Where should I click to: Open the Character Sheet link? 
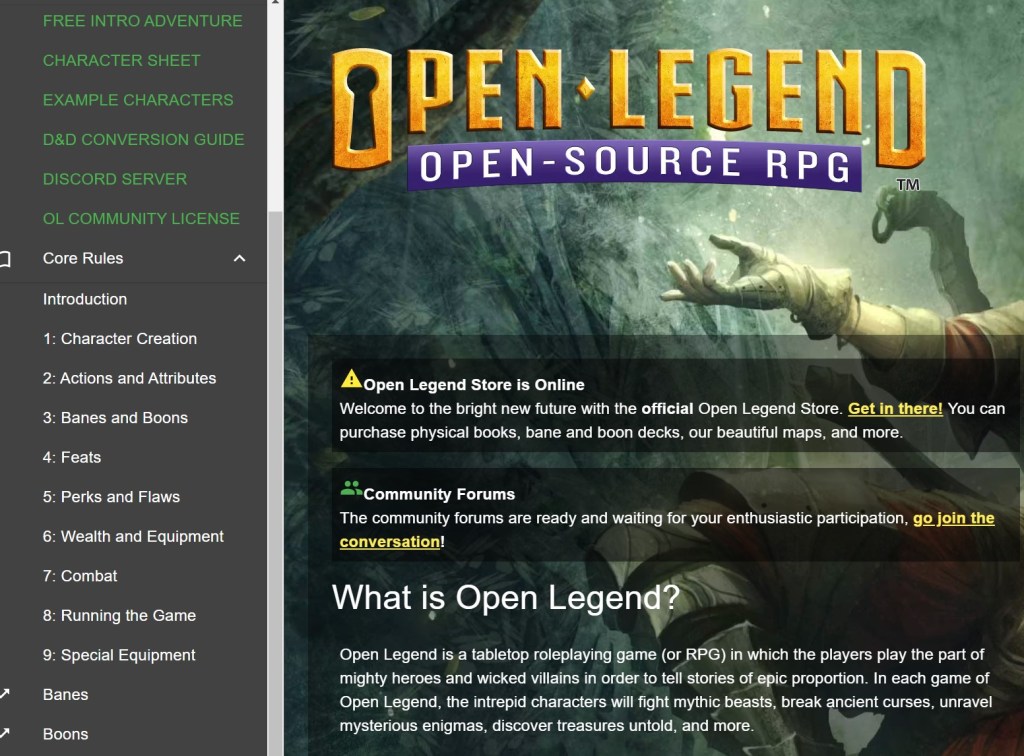[x=121, y=61]
